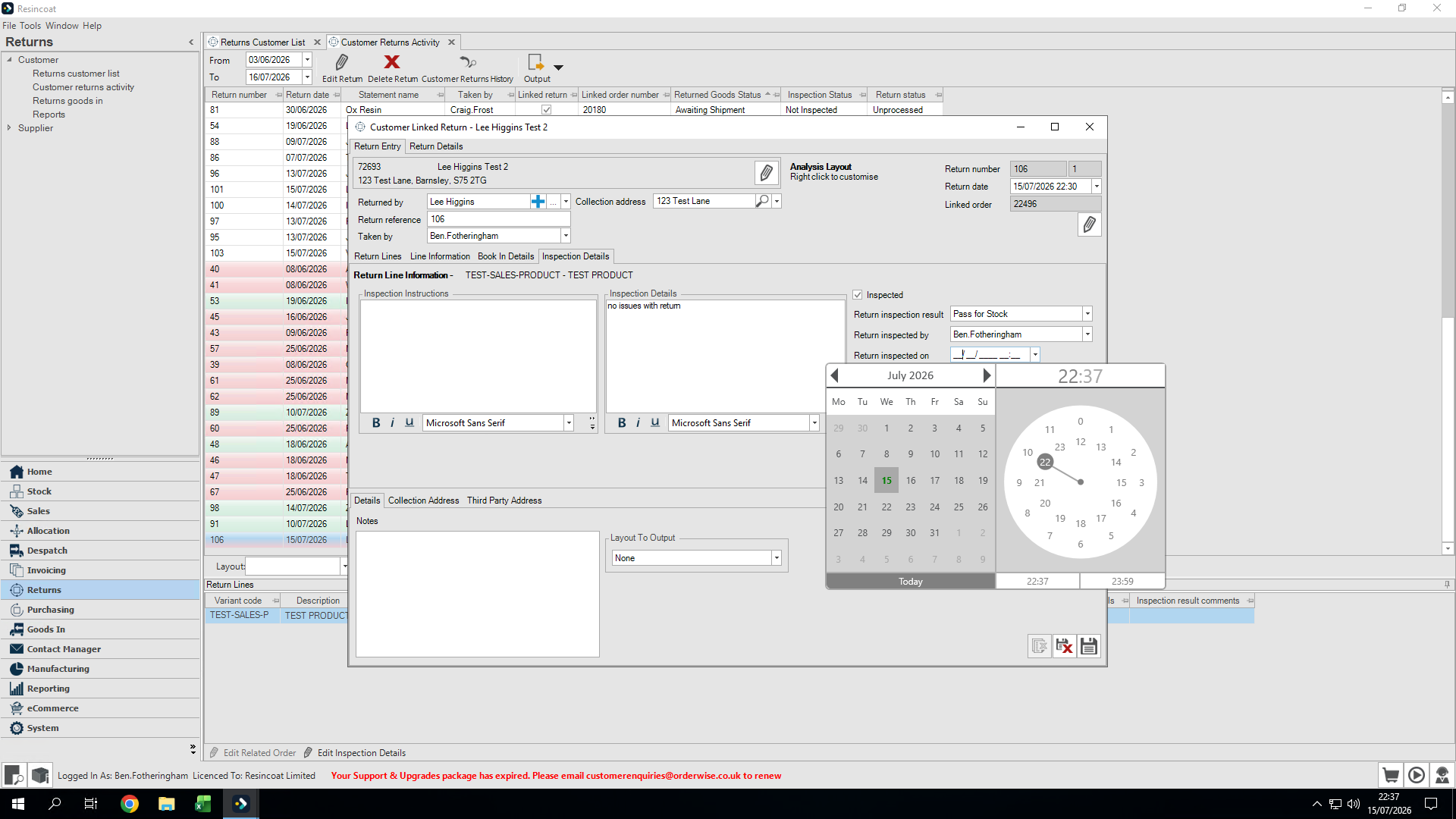Screen dimensions: 1456x819
Task: Click the paperclip icon below Linked order
Action: tap(1089, 224)
